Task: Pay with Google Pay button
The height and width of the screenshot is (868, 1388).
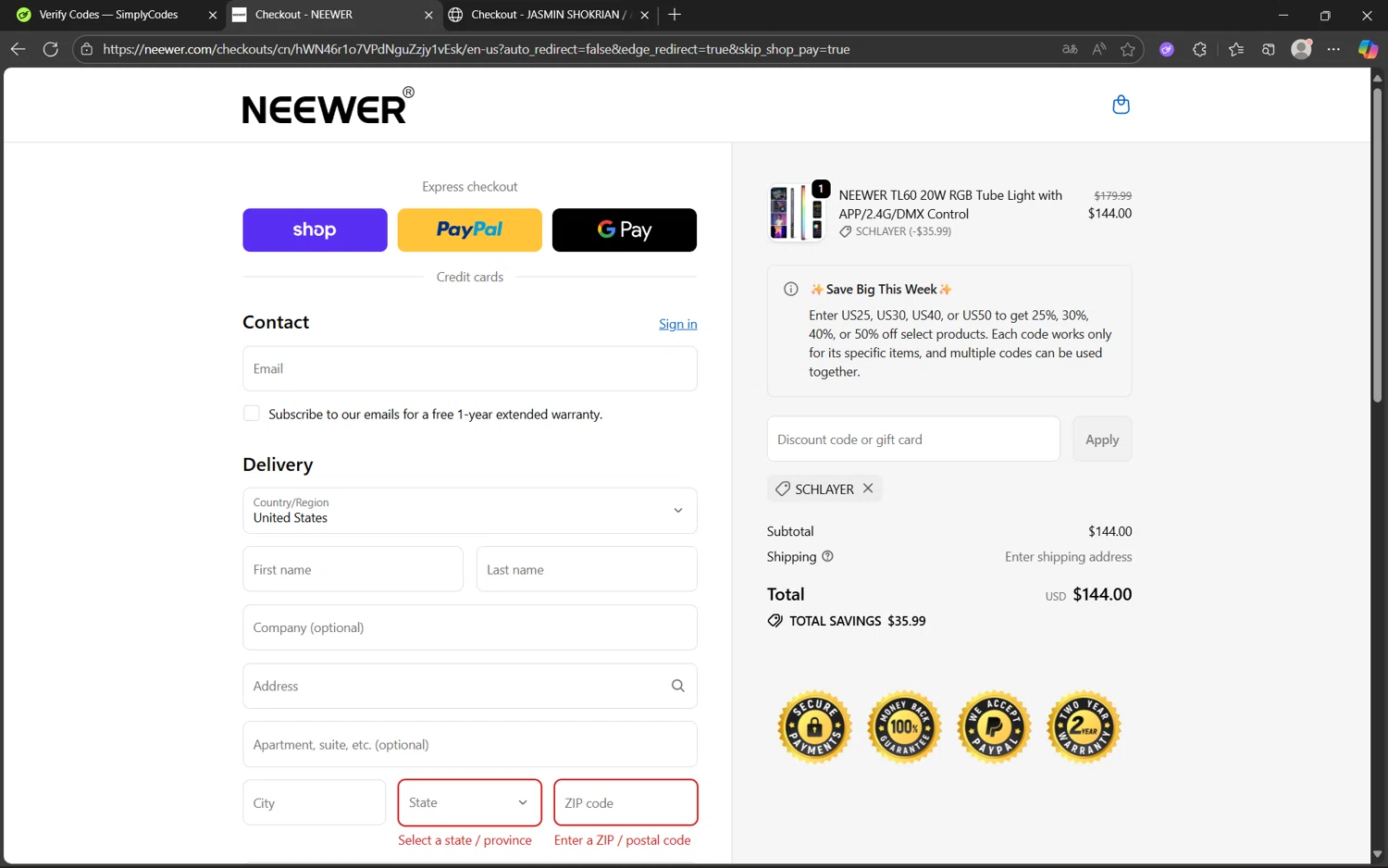Action: [625, 229]
